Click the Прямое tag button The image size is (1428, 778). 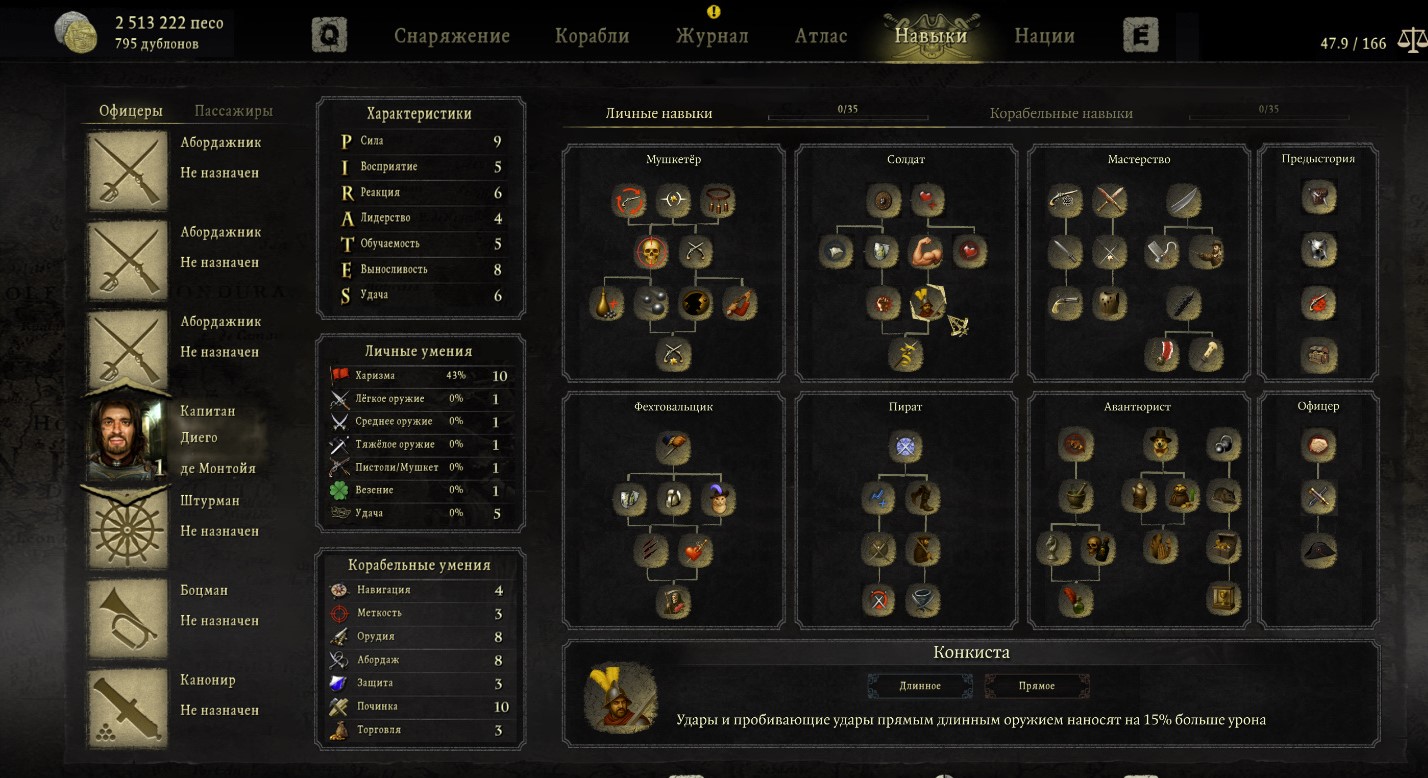point(1037,685)
